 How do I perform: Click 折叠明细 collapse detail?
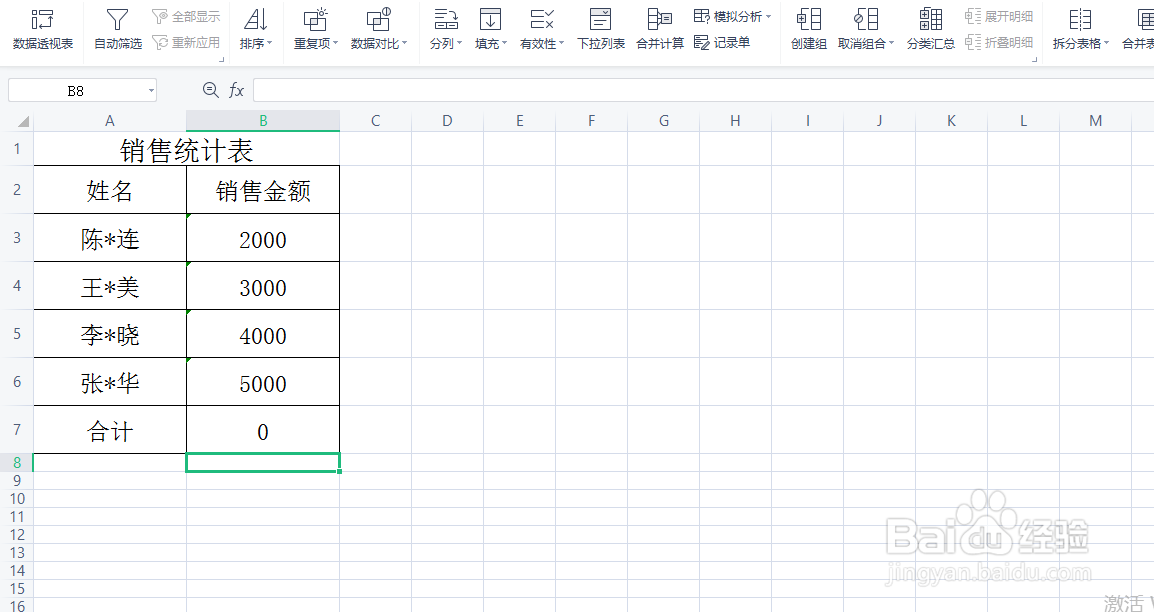[999, 43]
